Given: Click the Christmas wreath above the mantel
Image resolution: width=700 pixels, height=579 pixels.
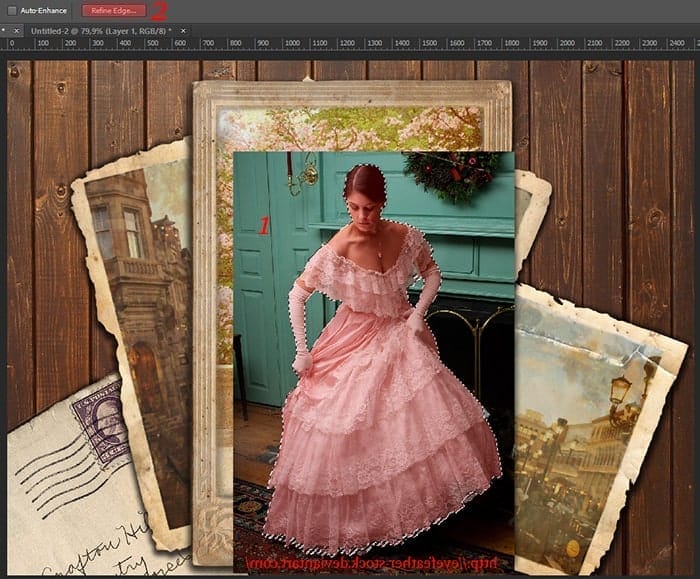Looking at the screenshot, I should tap(451, 175).
